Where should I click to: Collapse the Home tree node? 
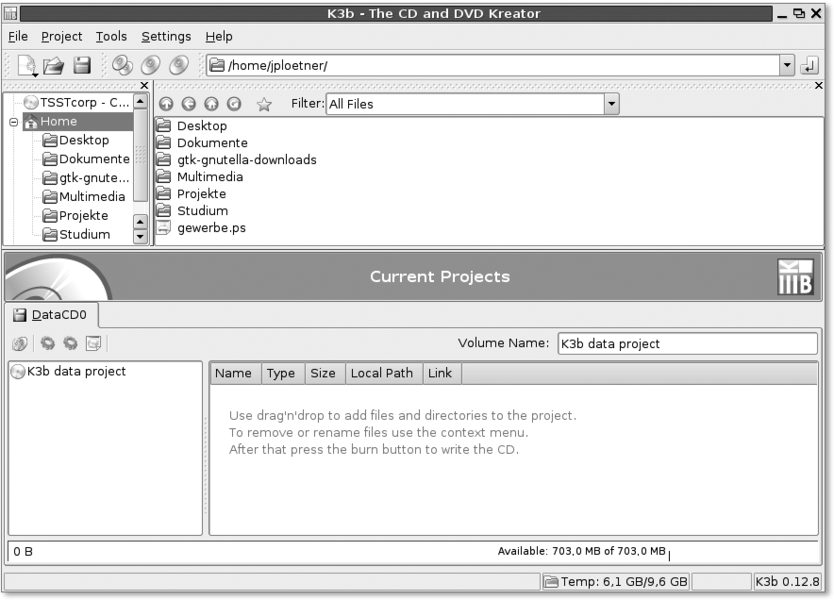click(x=14, y=122)
